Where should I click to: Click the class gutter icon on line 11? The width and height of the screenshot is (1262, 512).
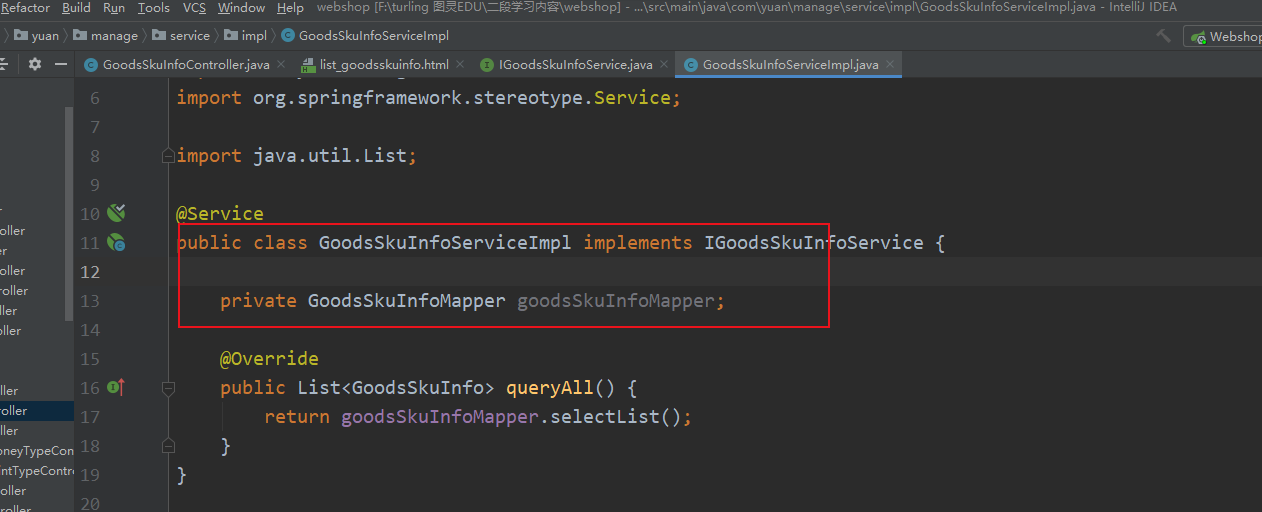(x=116, y=242)
